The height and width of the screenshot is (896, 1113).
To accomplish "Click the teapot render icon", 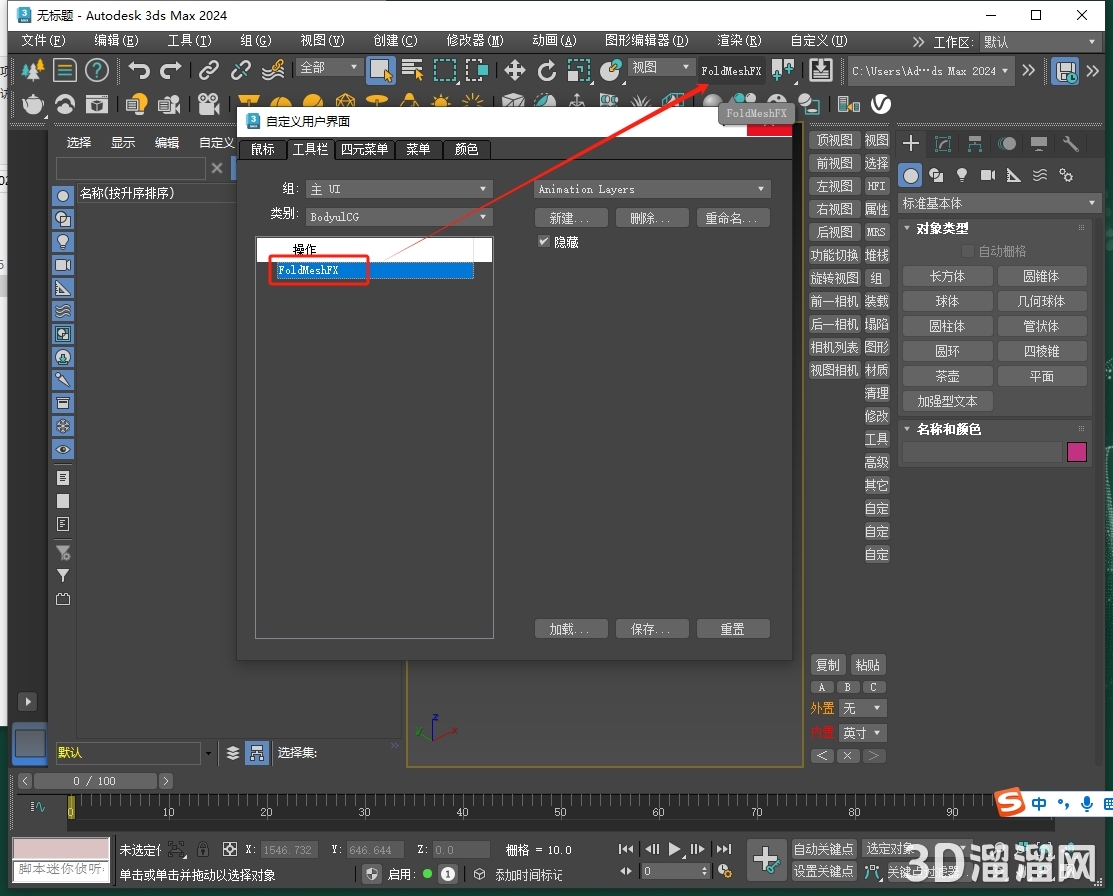I will 33,105.
